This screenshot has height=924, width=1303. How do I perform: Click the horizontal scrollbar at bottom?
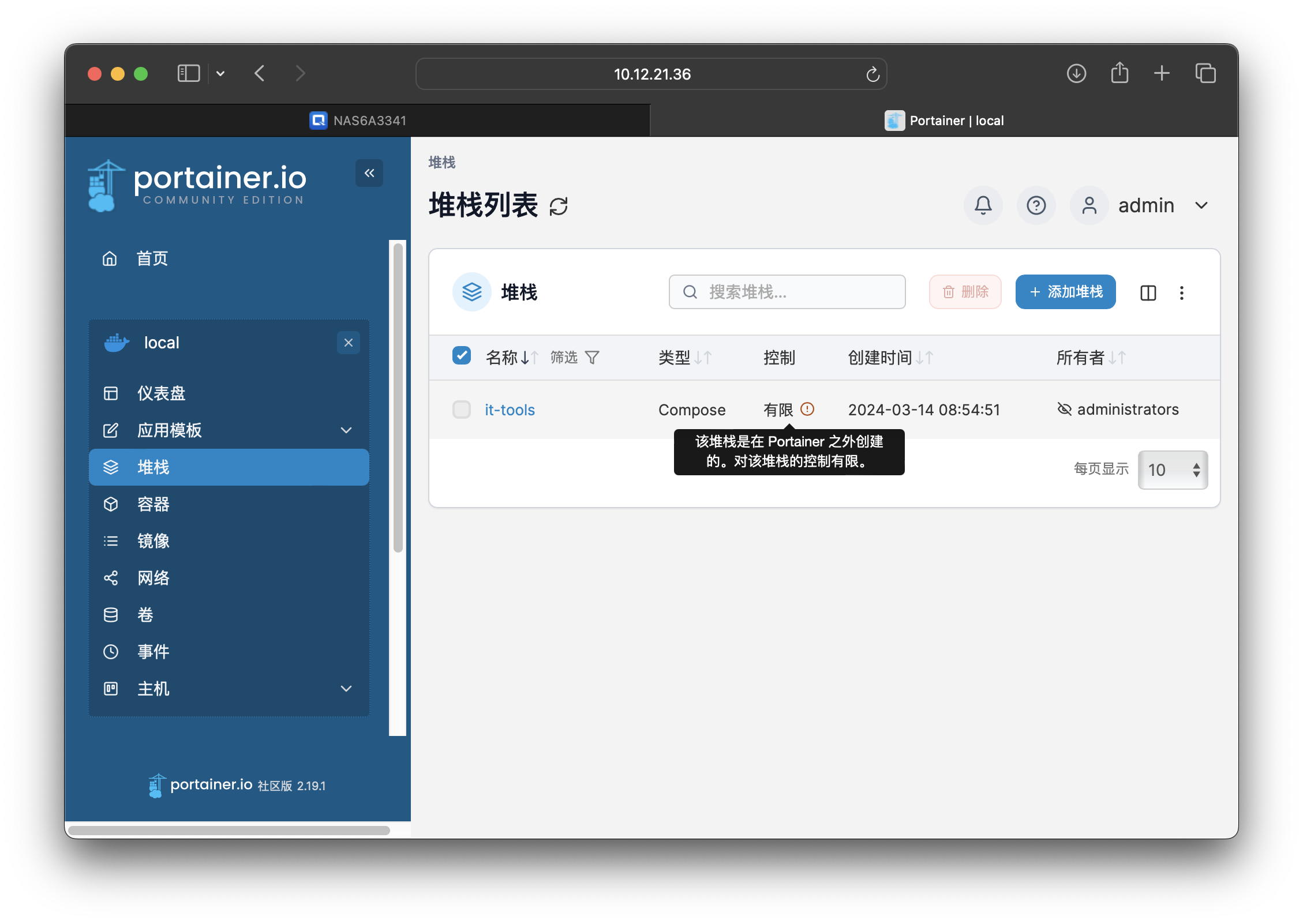click(229, 830)
